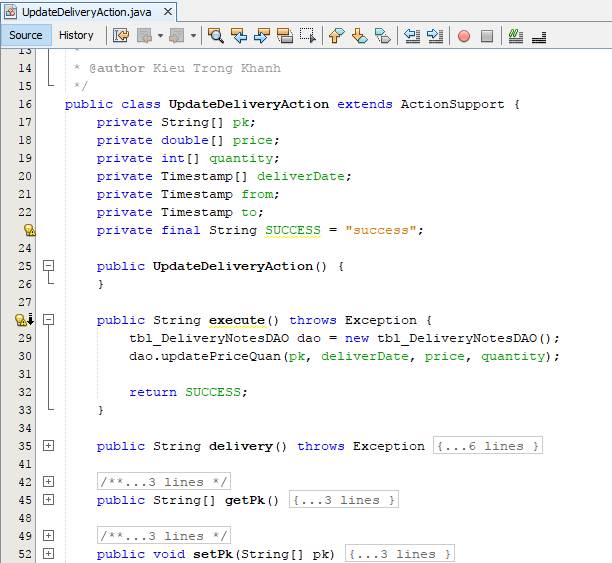
Task: Expand the delivery method fold at line 35
Action: [x=48, y=445]
